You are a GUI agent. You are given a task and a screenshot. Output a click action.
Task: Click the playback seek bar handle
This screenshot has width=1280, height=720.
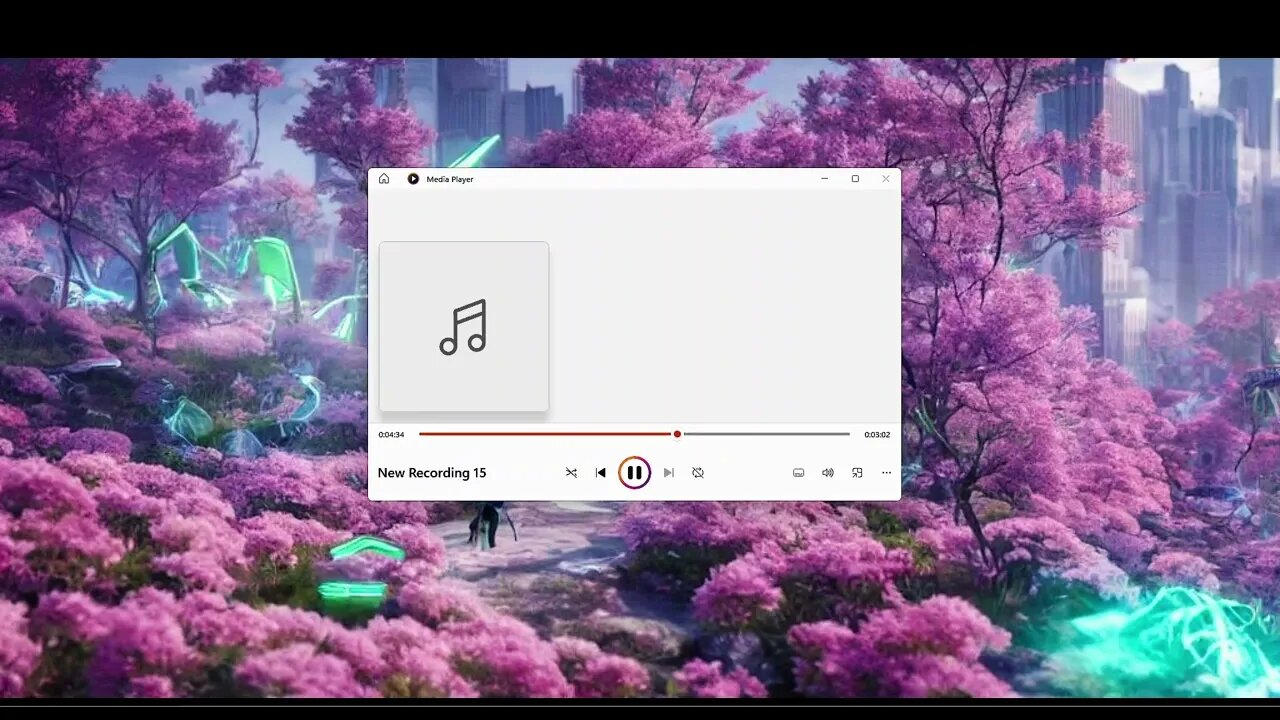(x=677, y=434)
